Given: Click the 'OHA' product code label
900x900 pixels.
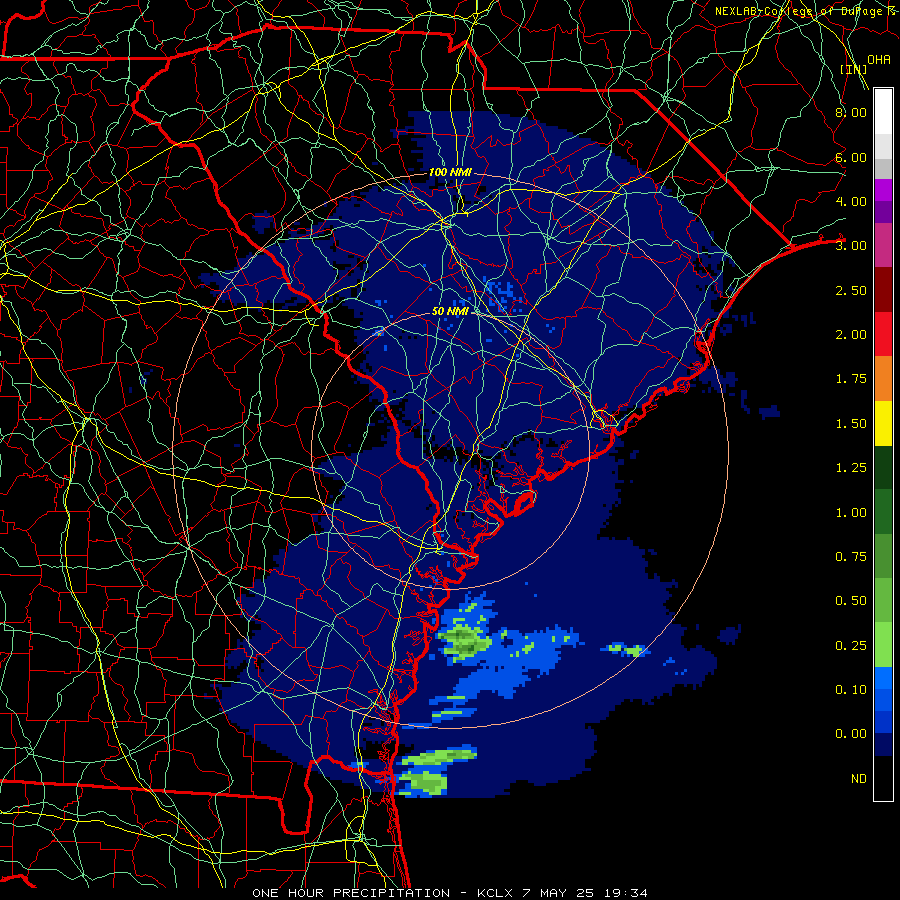Looking at the screenshot, I should point(879,59).
